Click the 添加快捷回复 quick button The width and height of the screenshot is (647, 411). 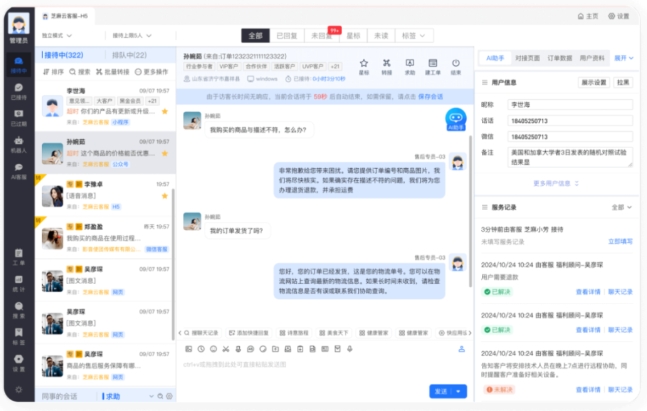point(249,333)
